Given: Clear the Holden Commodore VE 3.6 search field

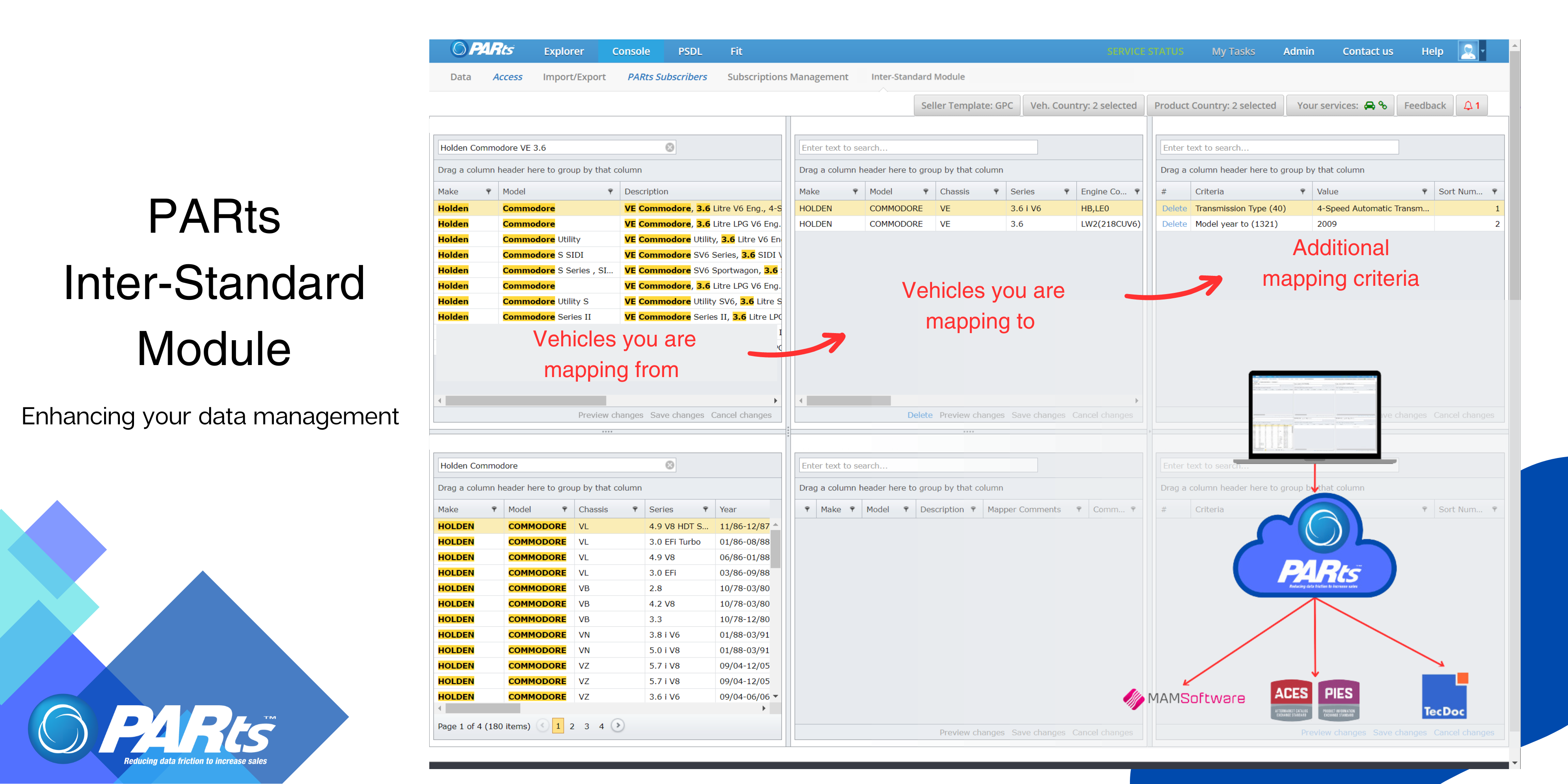Looking at the screenshot, I should 669,147.
